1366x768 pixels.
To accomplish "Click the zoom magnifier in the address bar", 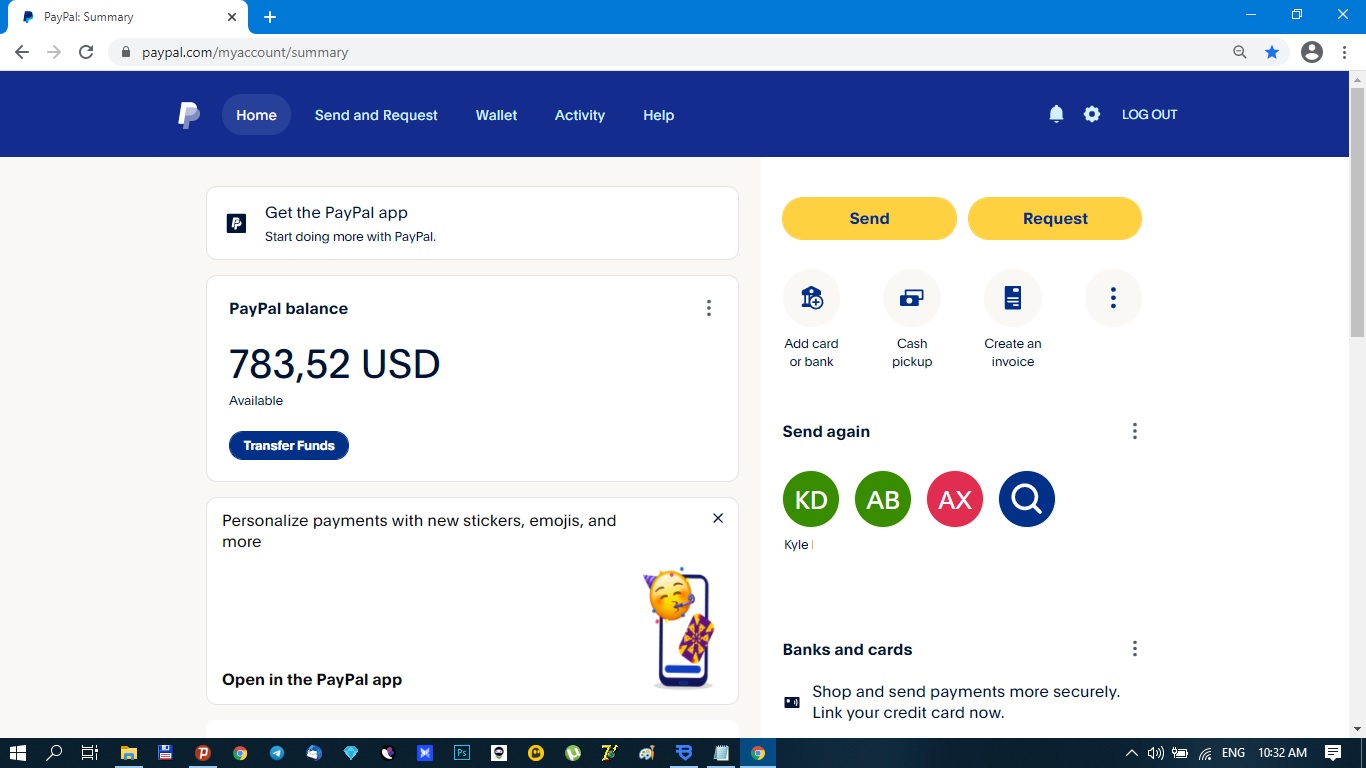I will click(x=1240, y=52).
